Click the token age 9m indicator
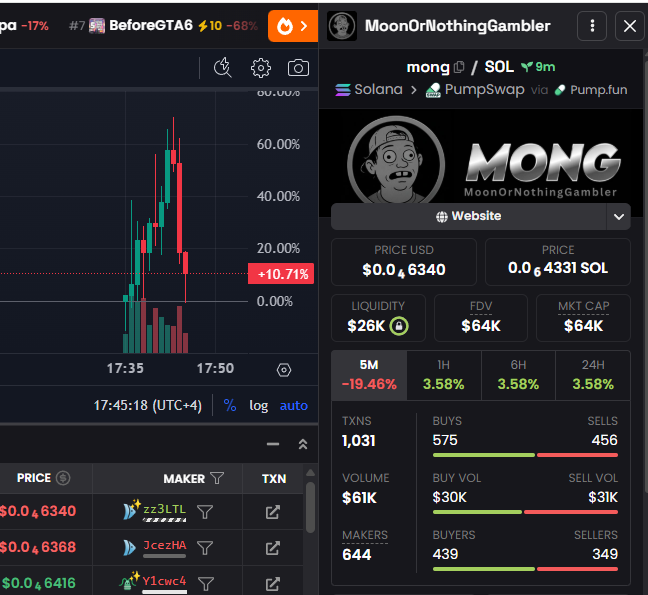Viewport: 648px width, 595px height. pos(538,67)
